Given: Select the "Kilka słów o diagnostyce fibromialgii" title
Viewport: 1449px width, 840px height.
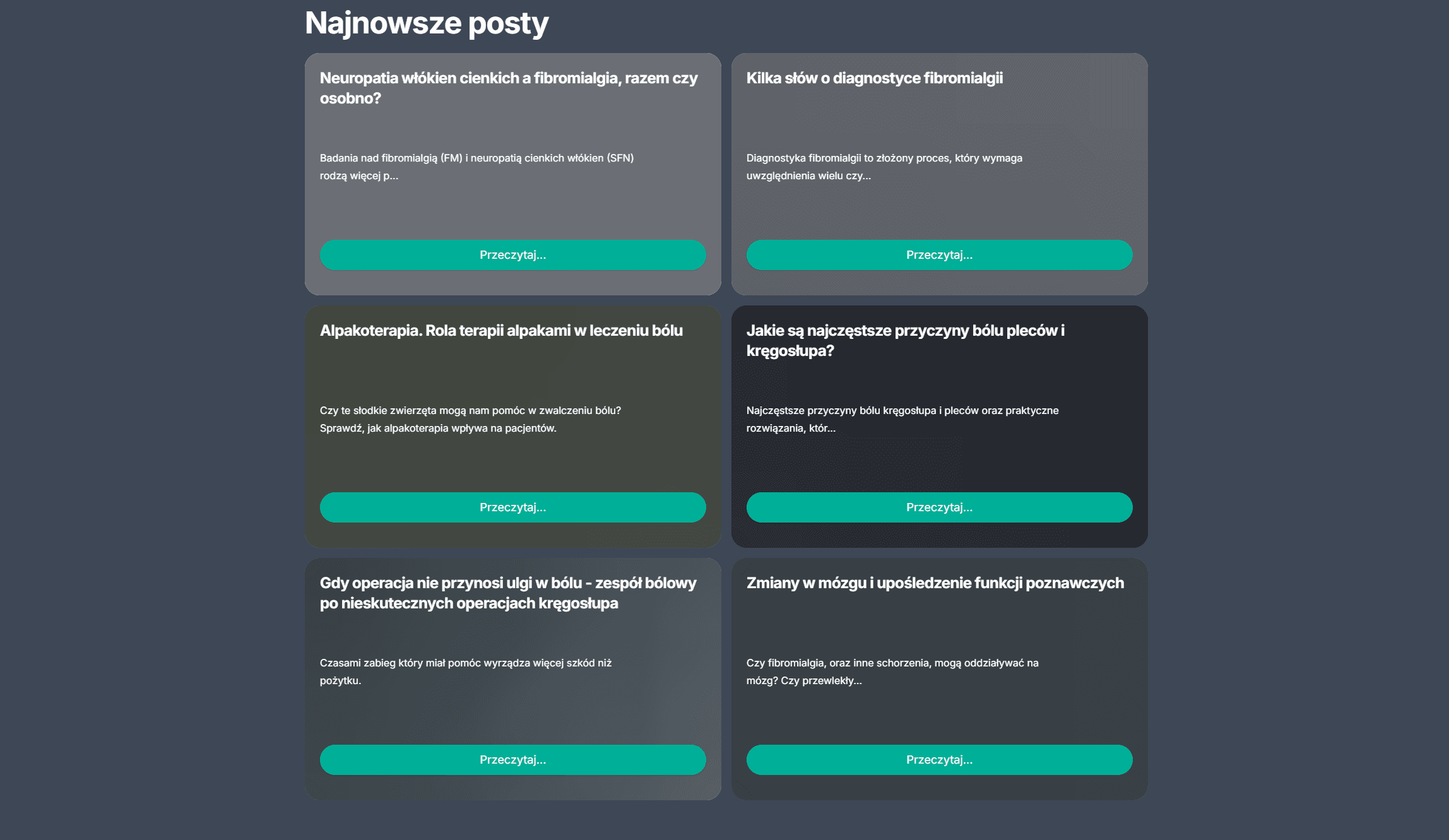Looking at the screenshot, I should click(x=874, y=78).
